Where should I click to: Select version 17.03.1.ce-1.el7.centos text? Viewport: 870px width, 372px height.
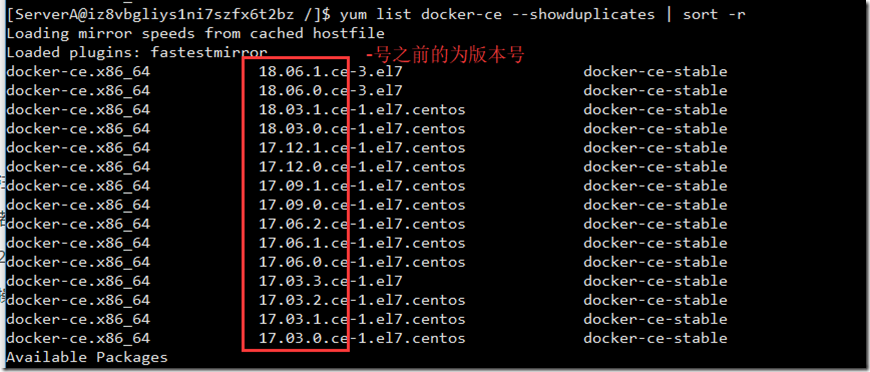pyautogui.click(x=362, y=319)
